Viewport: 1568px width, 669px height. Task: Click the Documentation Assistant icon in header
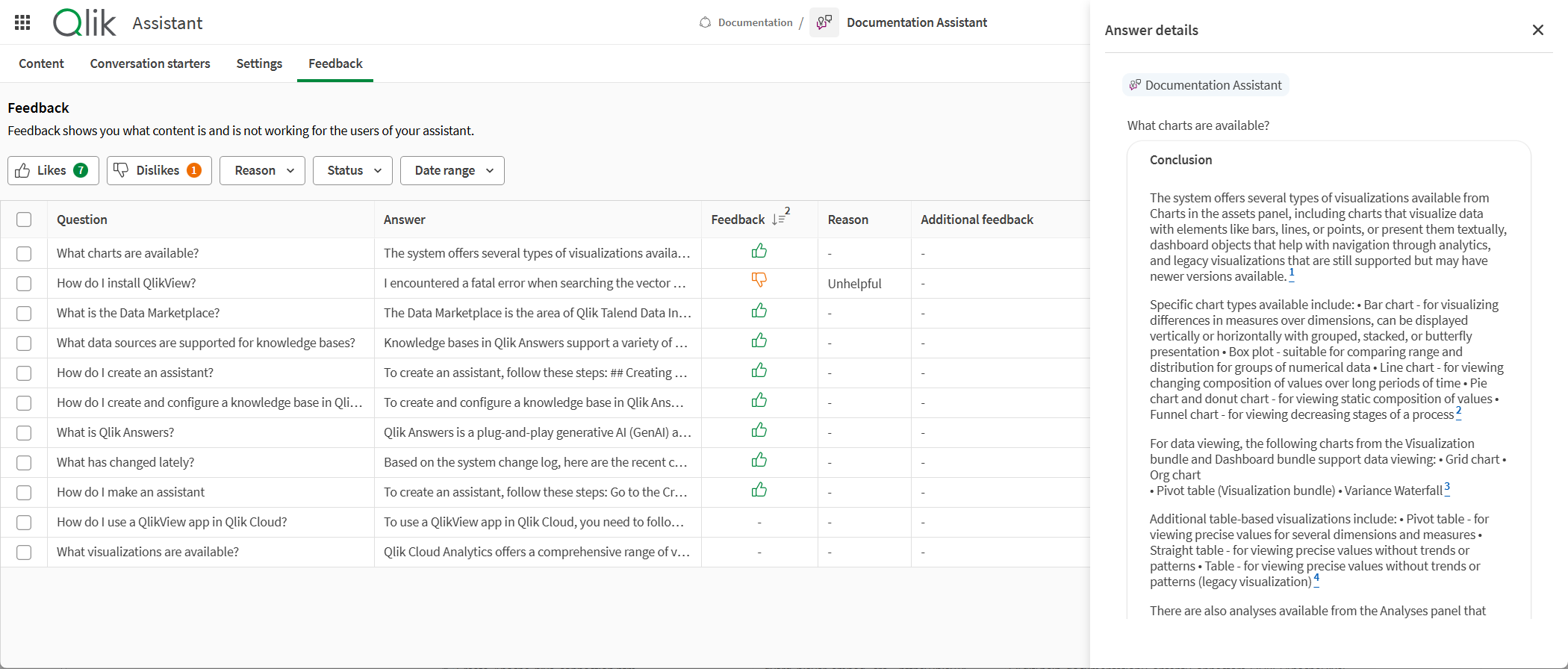[x=824, y=22]
